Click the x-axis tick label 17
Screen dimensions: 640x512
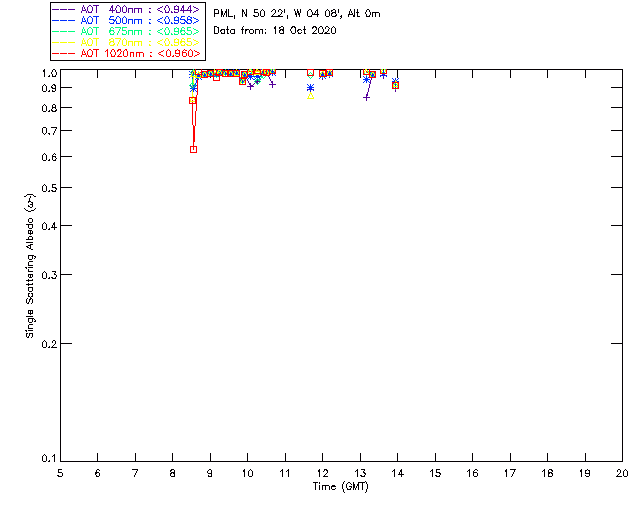510,473
